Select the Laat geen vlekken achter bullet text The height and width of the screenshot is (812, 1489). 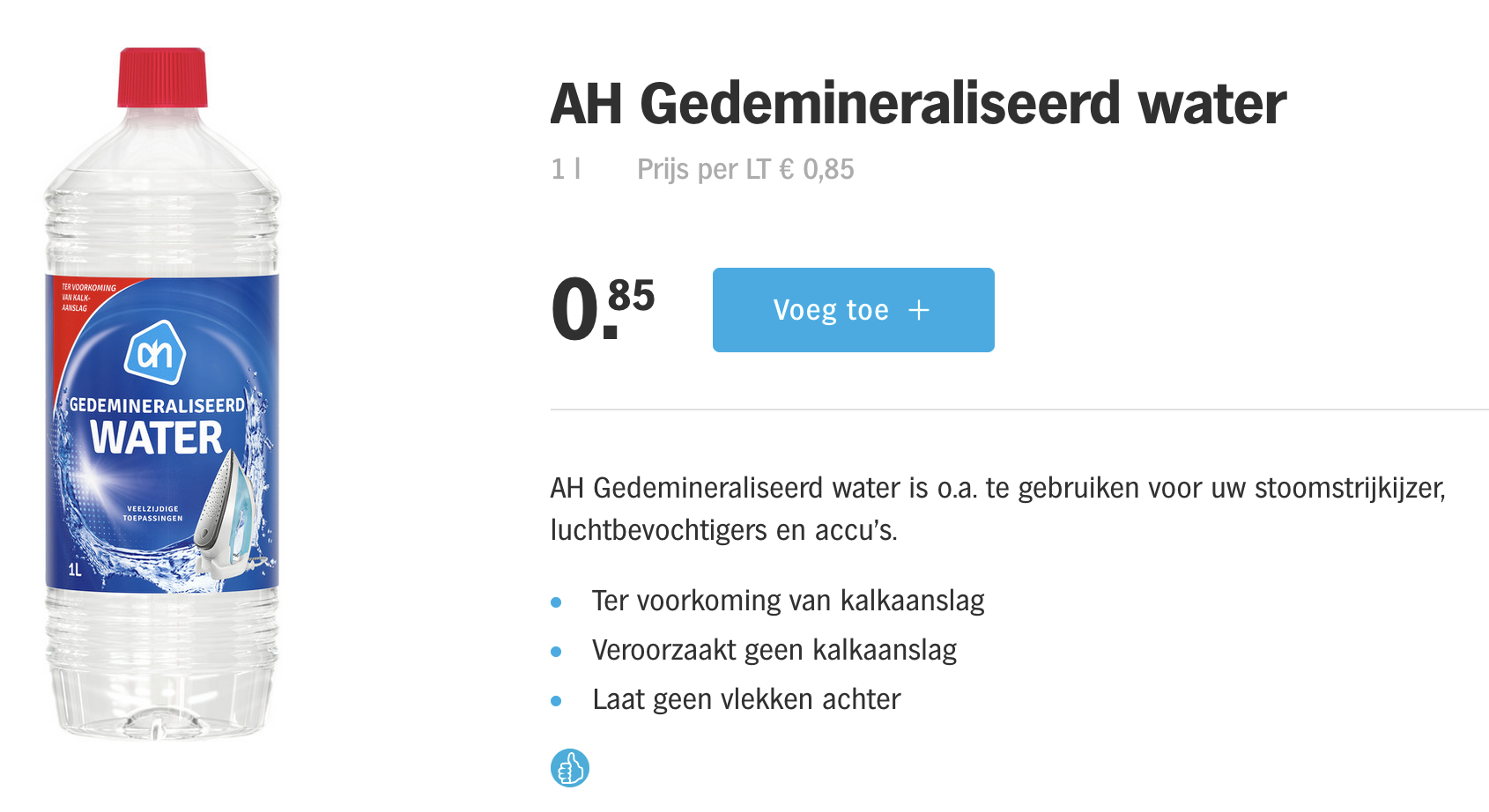point(745,699)
